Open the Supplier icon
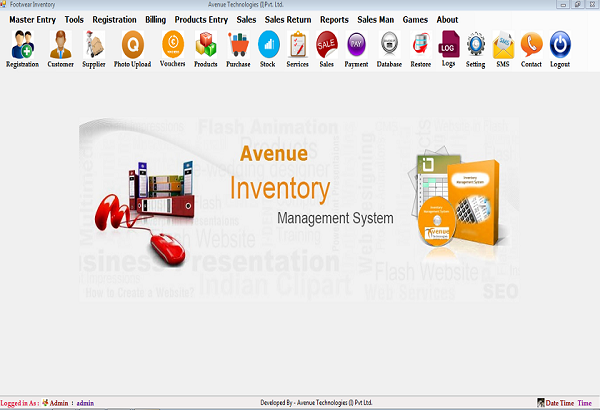 (x=94, y=49)
